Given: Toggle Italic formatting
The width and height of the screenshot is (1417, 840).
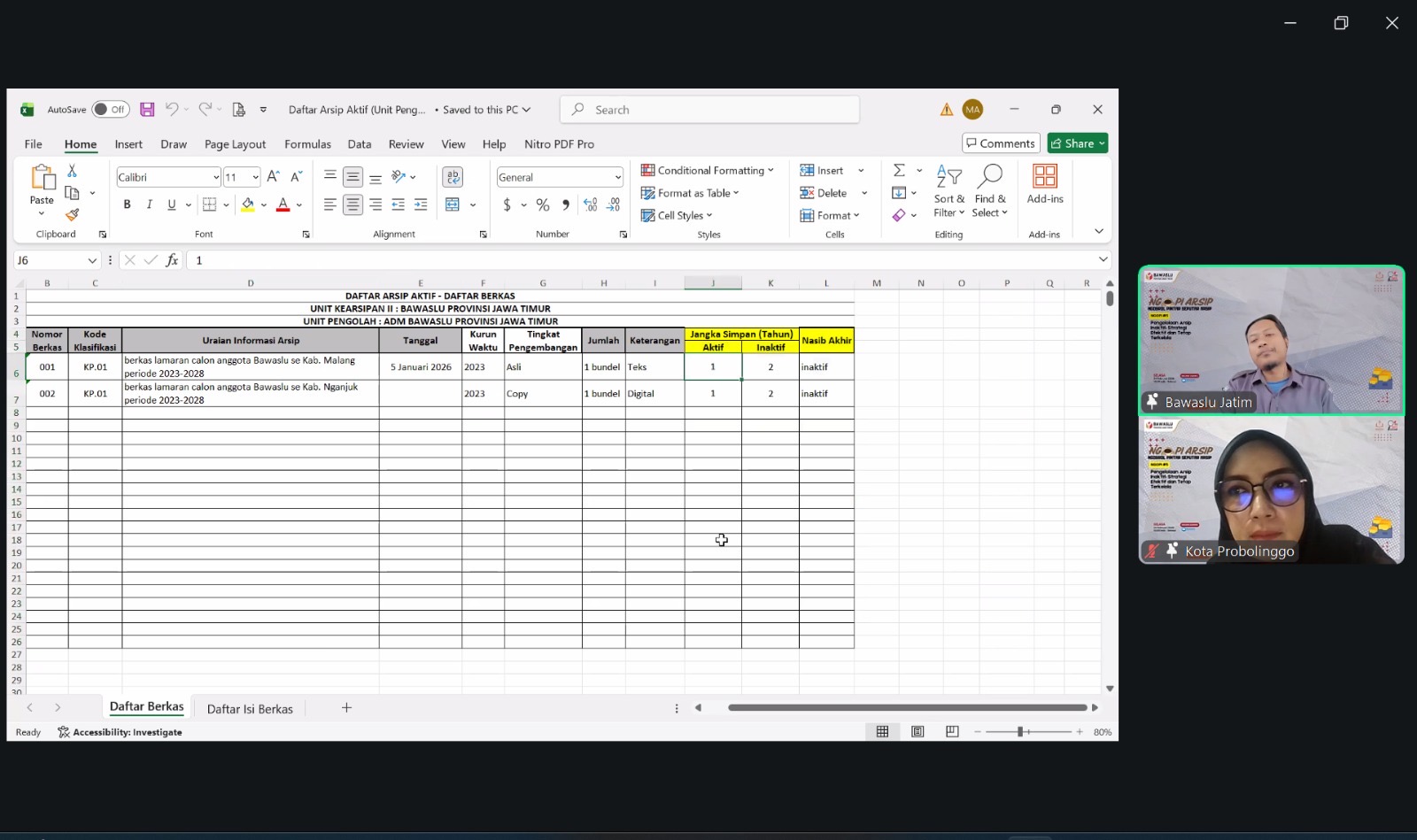Looking at the screenshot, I should click(x=149, y=204).
